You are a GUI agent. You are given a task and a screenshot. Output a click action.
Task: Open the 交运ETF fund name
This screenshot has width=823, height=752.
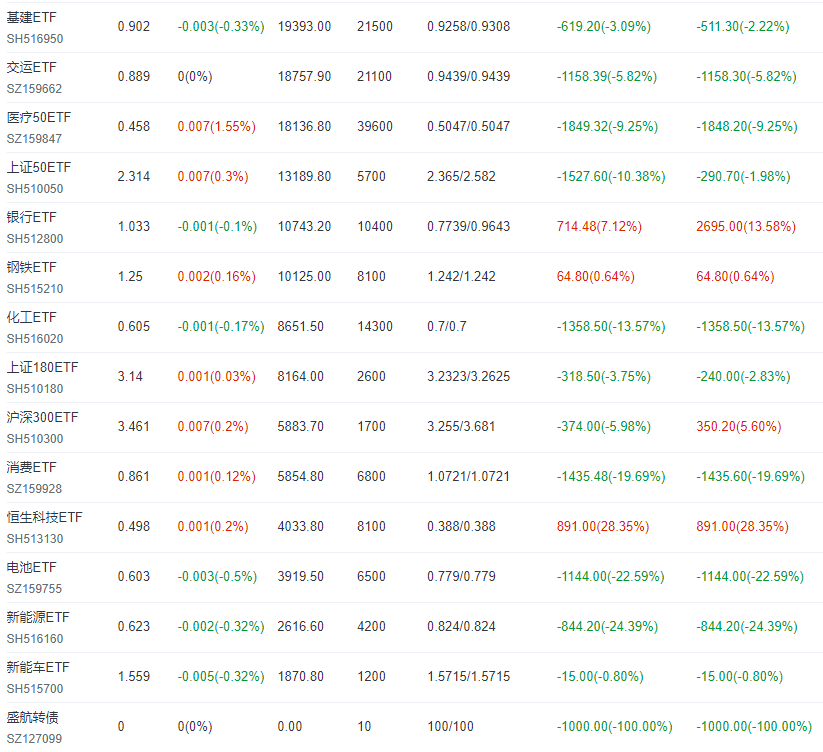click(x=31, y=67)
